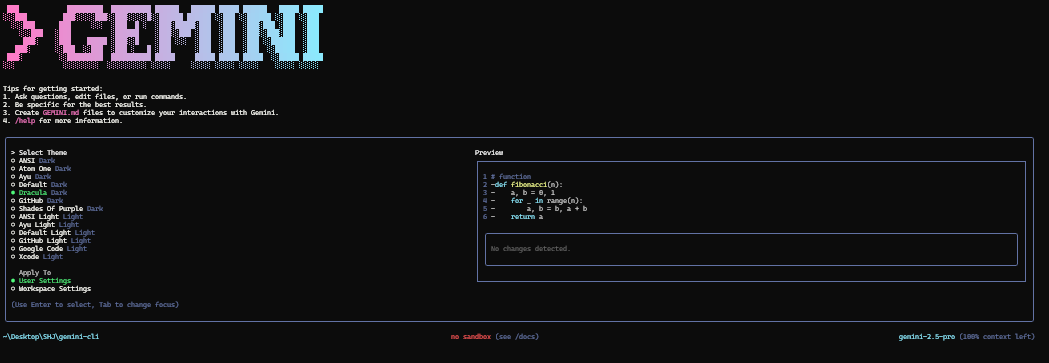The image size is (1049, 363).
Task: Click the 'for _ in range(n):' code line
Action: 547,201
